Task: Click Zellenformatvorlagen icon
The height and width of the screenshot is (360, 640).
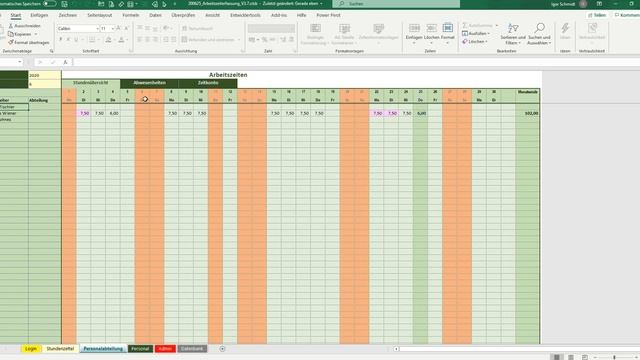Action: (x=378, y=28)
